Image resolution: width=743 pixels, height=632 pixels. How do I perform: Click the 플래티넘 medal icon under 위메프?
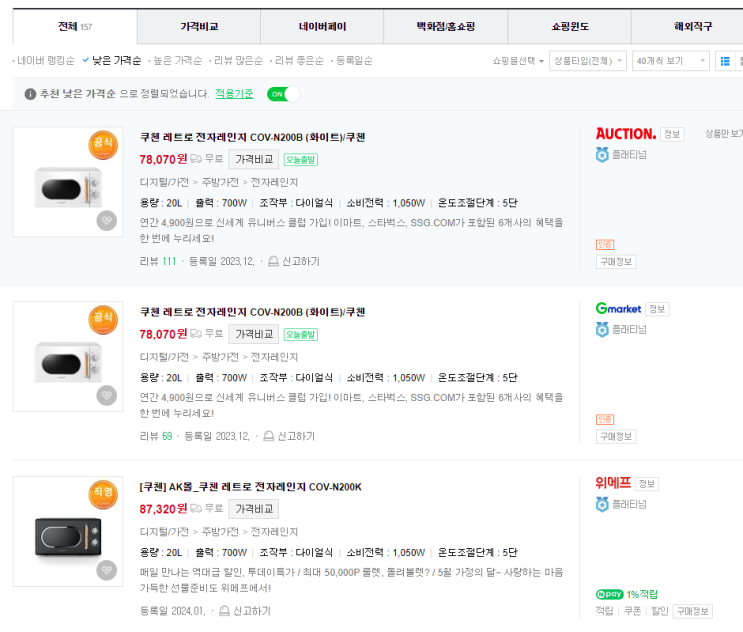point(602,505)
